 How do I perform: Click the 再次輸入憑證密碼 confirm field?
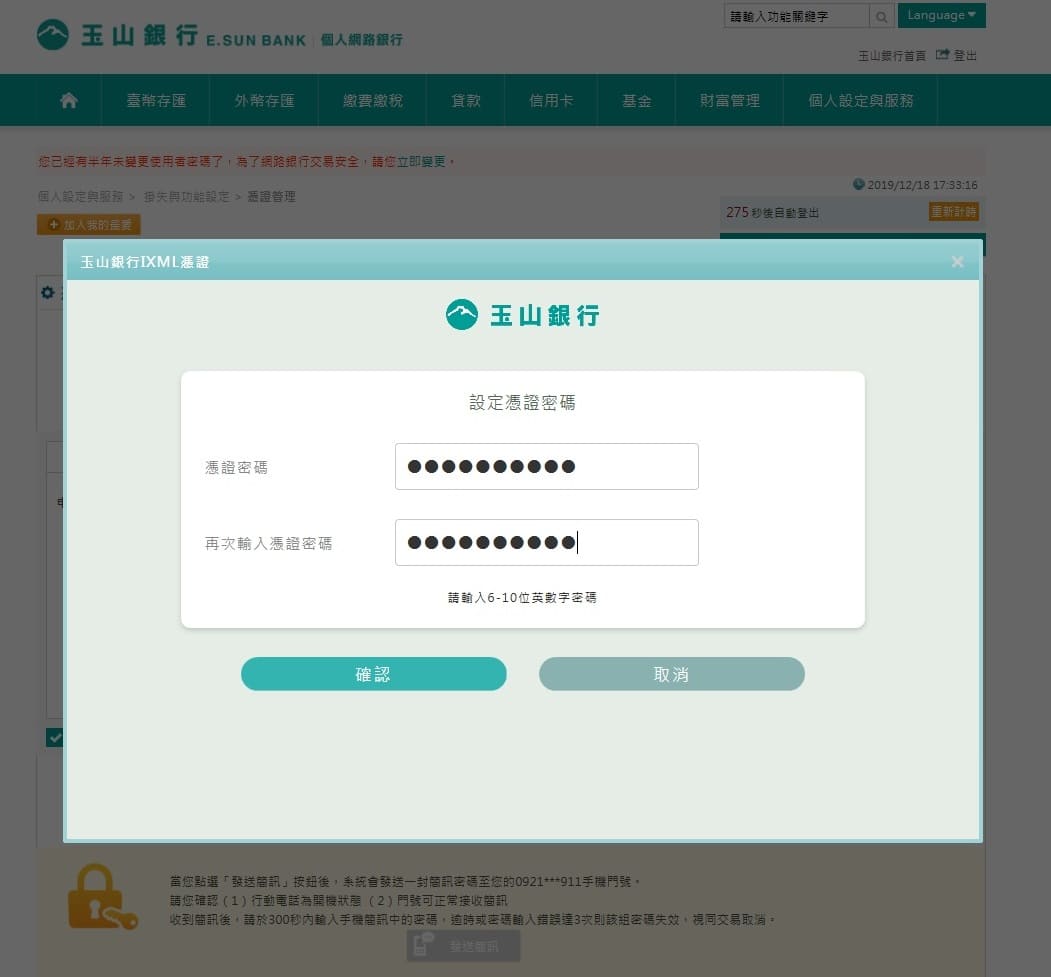[546, 542]
